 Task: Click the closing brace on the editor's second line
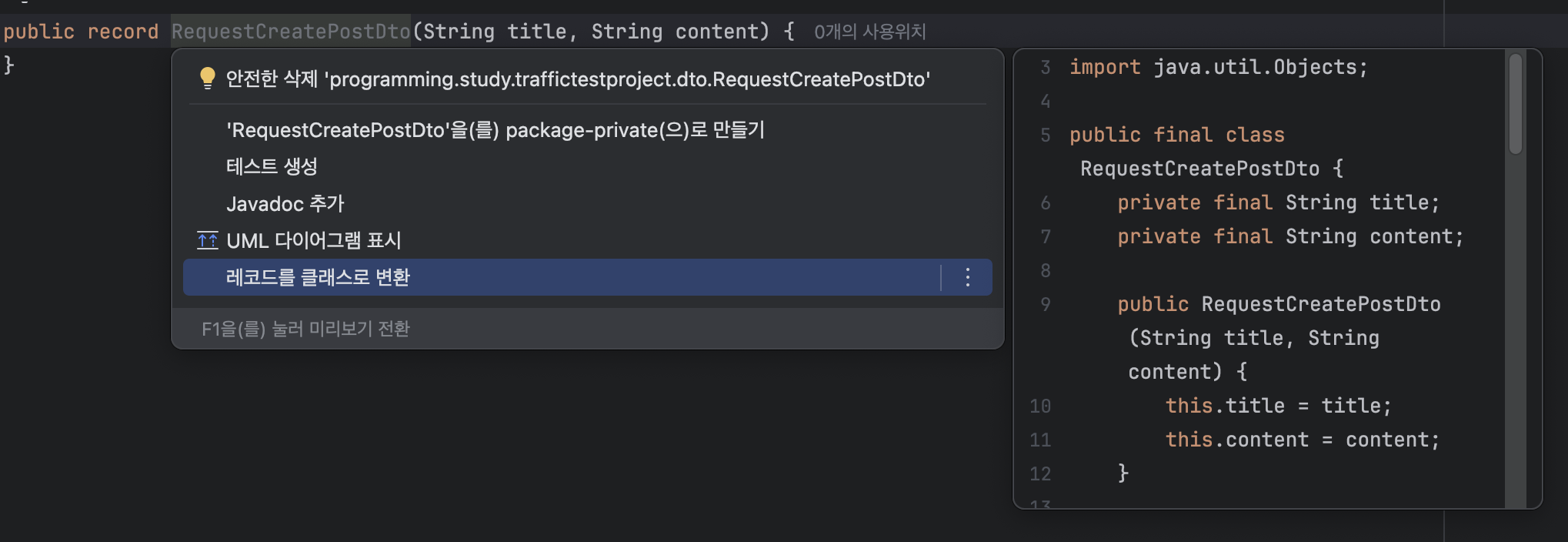[8, 64]
